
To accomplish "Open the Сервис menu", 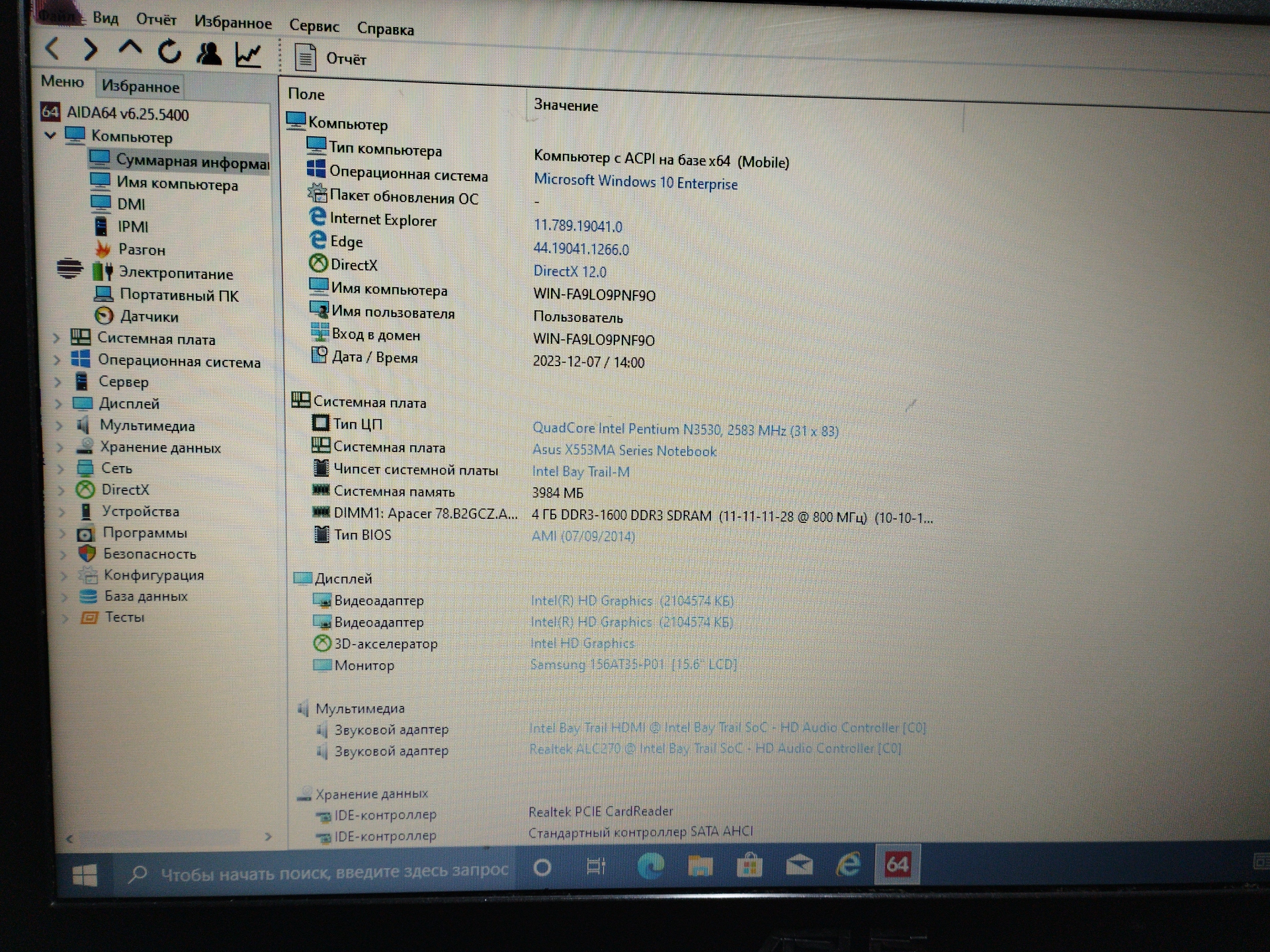I will pos(314,26).
